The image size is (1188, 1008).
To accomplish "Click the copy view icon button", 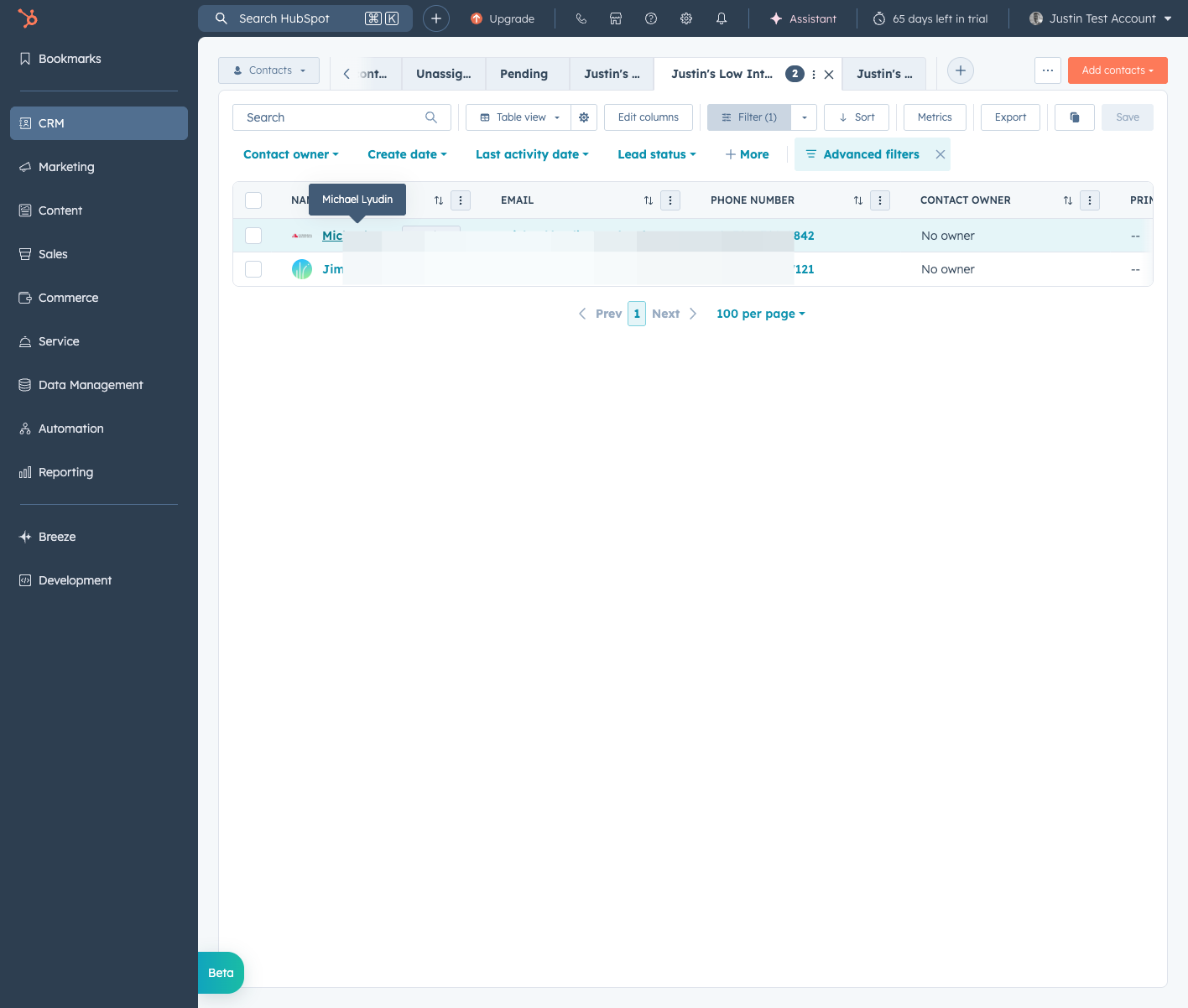I will 1075,117.
